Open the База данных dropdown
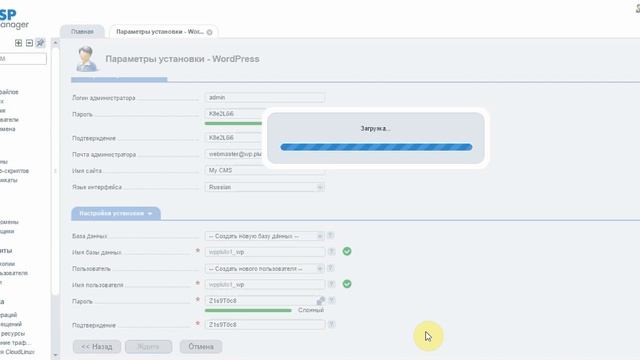The image size is (640, 360). click(x=264, y=236)
